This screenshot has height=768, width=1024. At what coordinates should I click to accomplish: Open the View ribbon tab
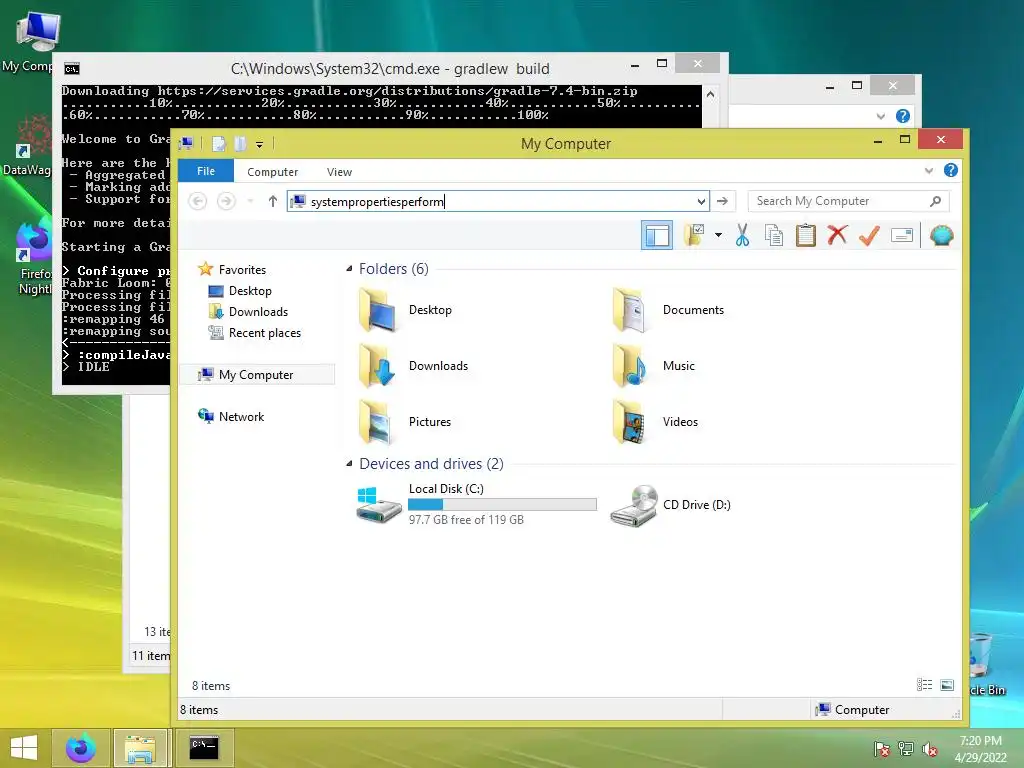point(339,172)
